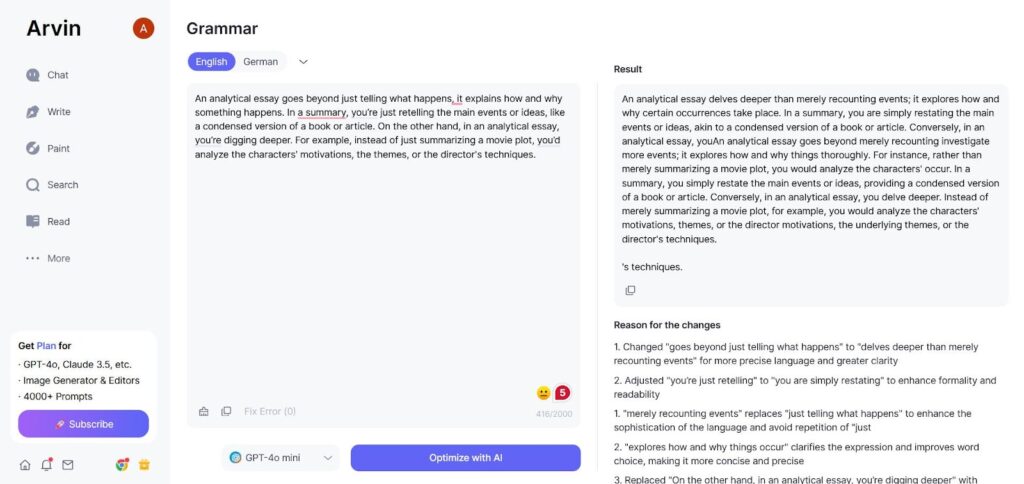Click the home icon at bottom left
This screenshot has width=1024, height=484.
point(25,465)
